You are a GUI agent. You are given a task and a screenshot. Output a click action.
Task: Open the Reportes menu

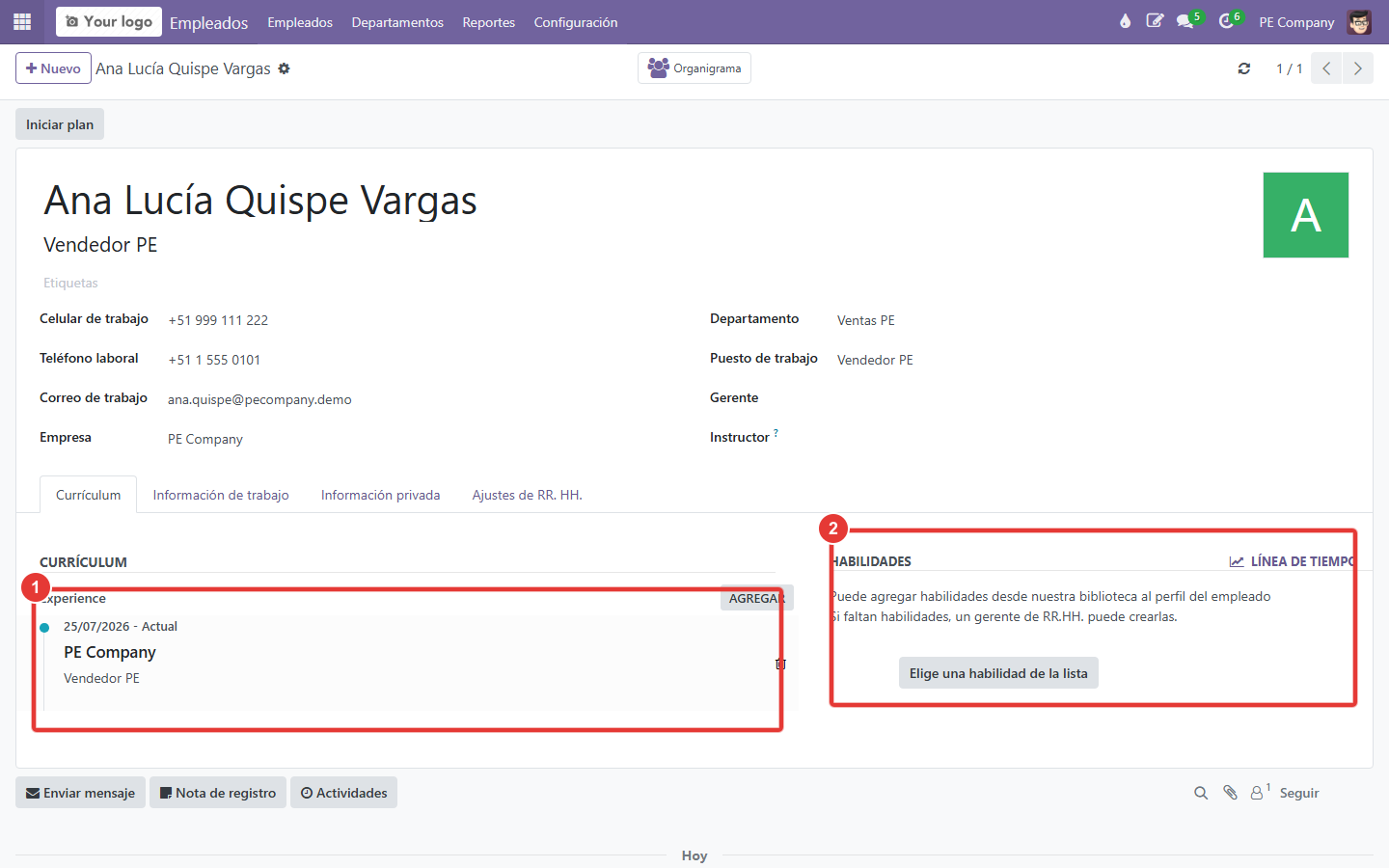(x=489, y=22)
